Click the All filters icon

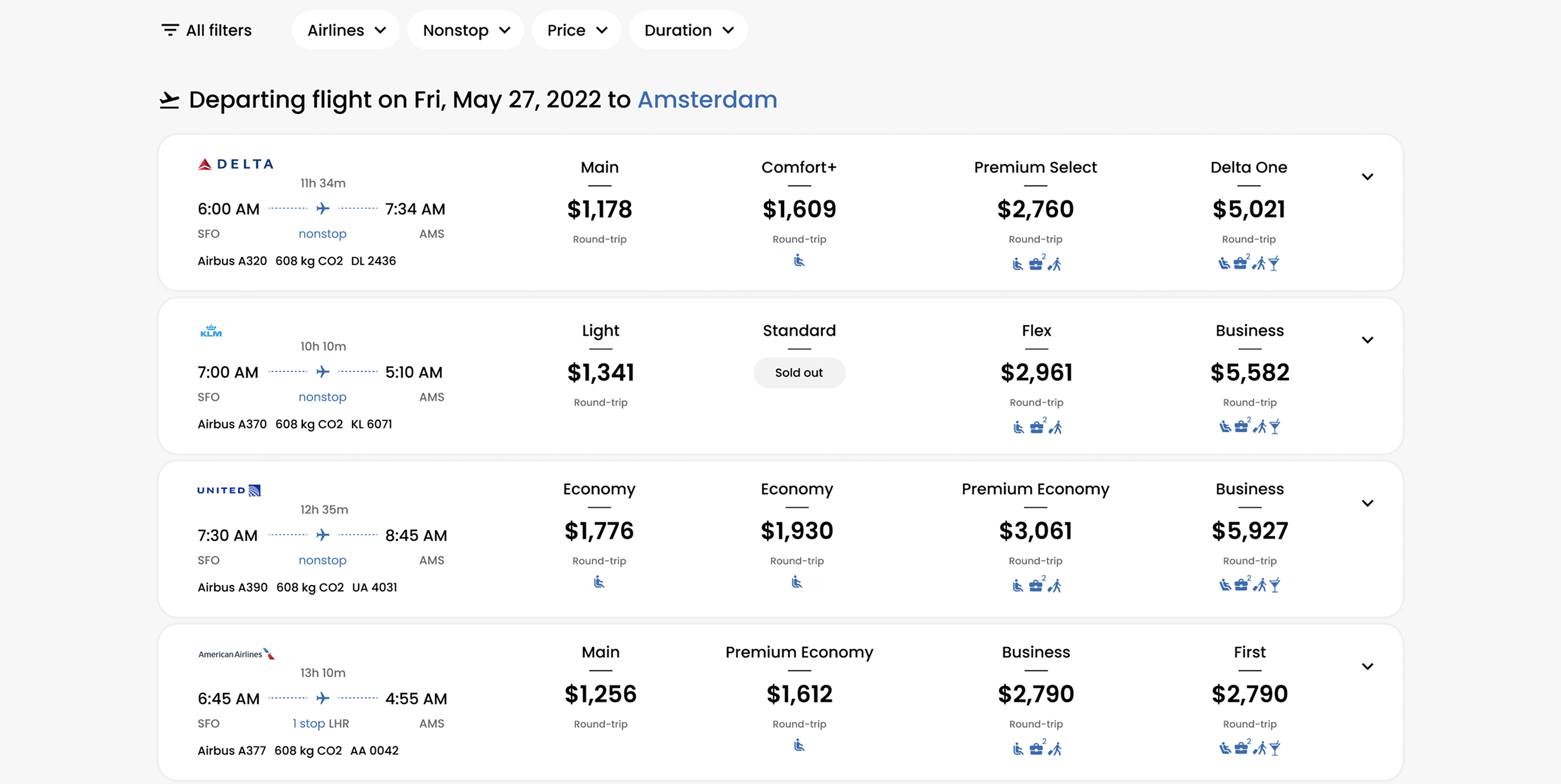point(170,30)
